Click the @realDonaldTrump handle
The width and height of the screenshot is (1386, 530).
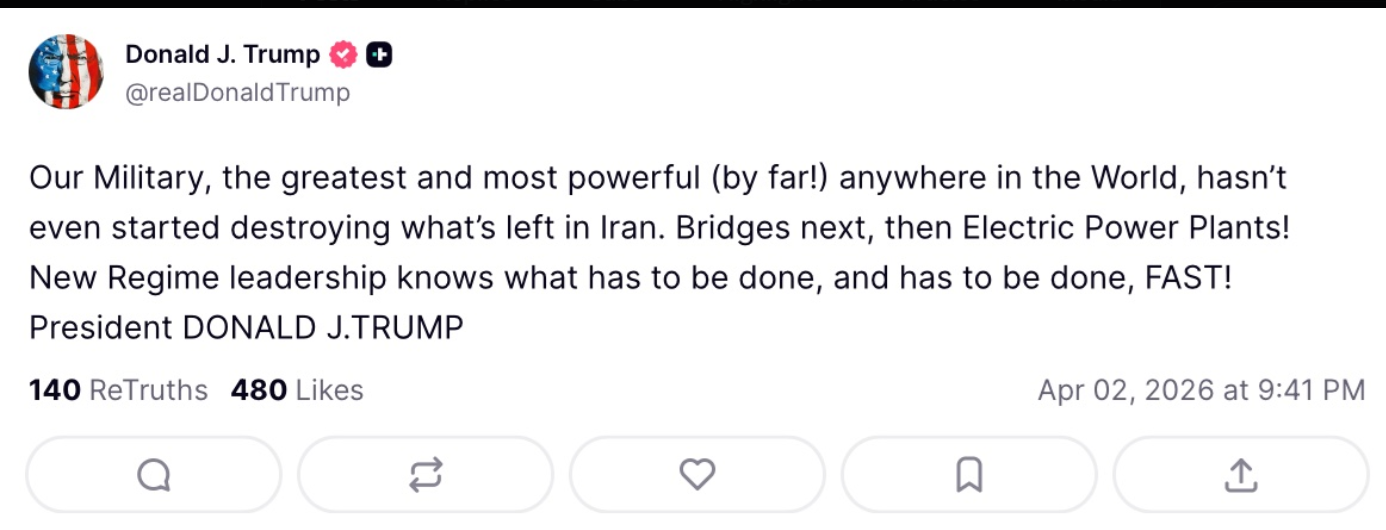pos(238,93)
